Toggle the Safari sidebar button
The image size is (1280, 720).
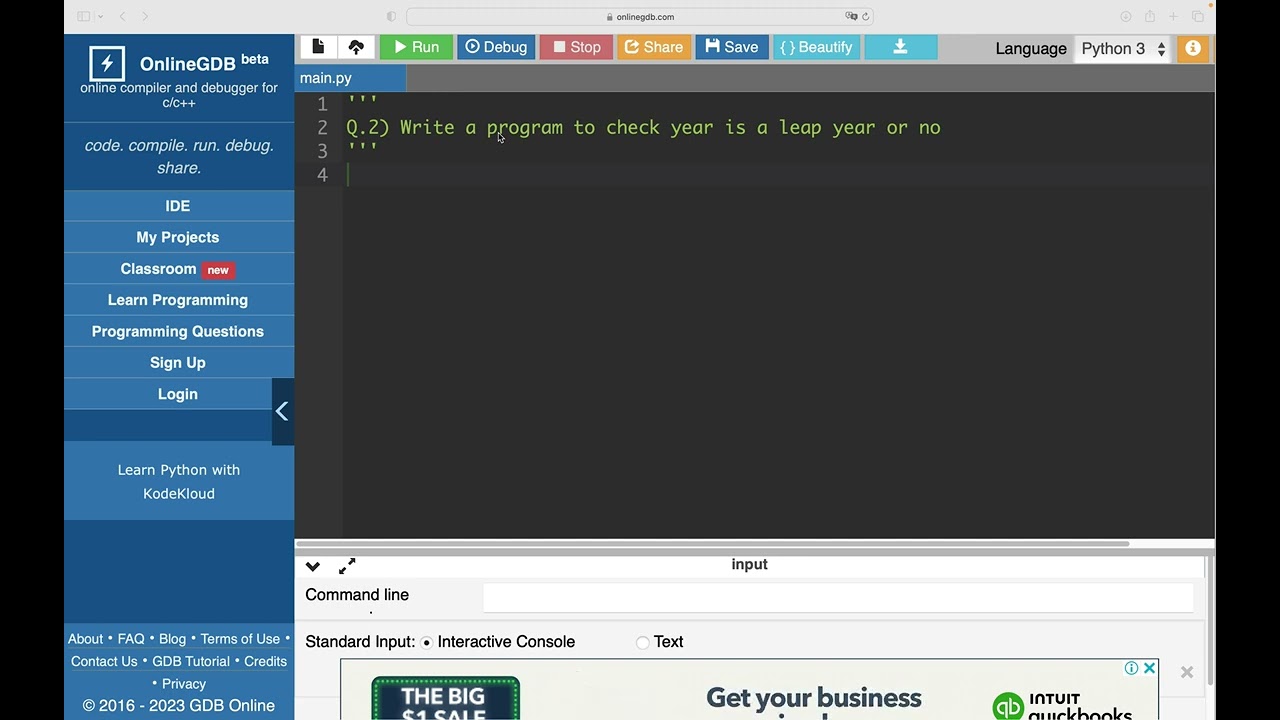coord(84,17)
